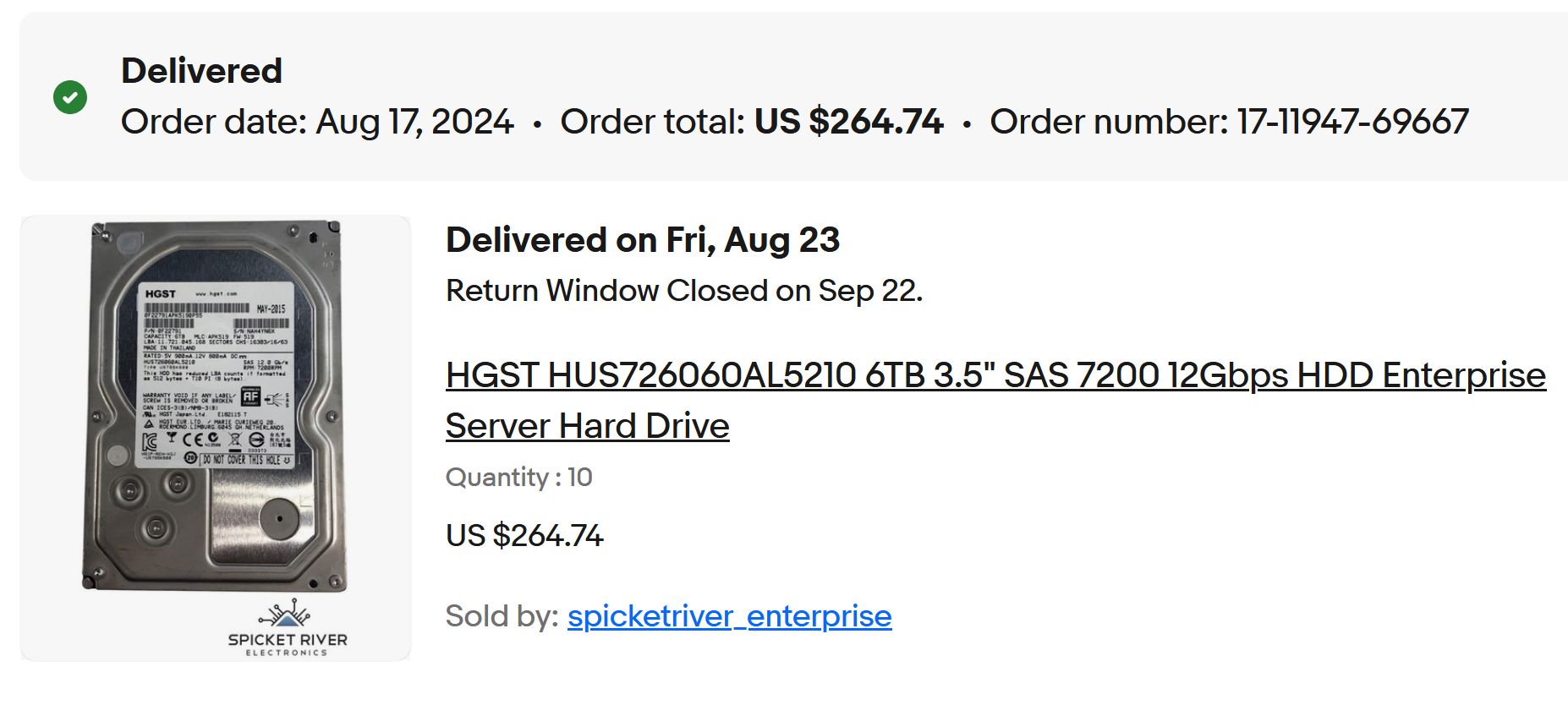Click the MAY-2015 date on drive label
This screenshot has height=705, width=1568.
(x=271, y=309)
